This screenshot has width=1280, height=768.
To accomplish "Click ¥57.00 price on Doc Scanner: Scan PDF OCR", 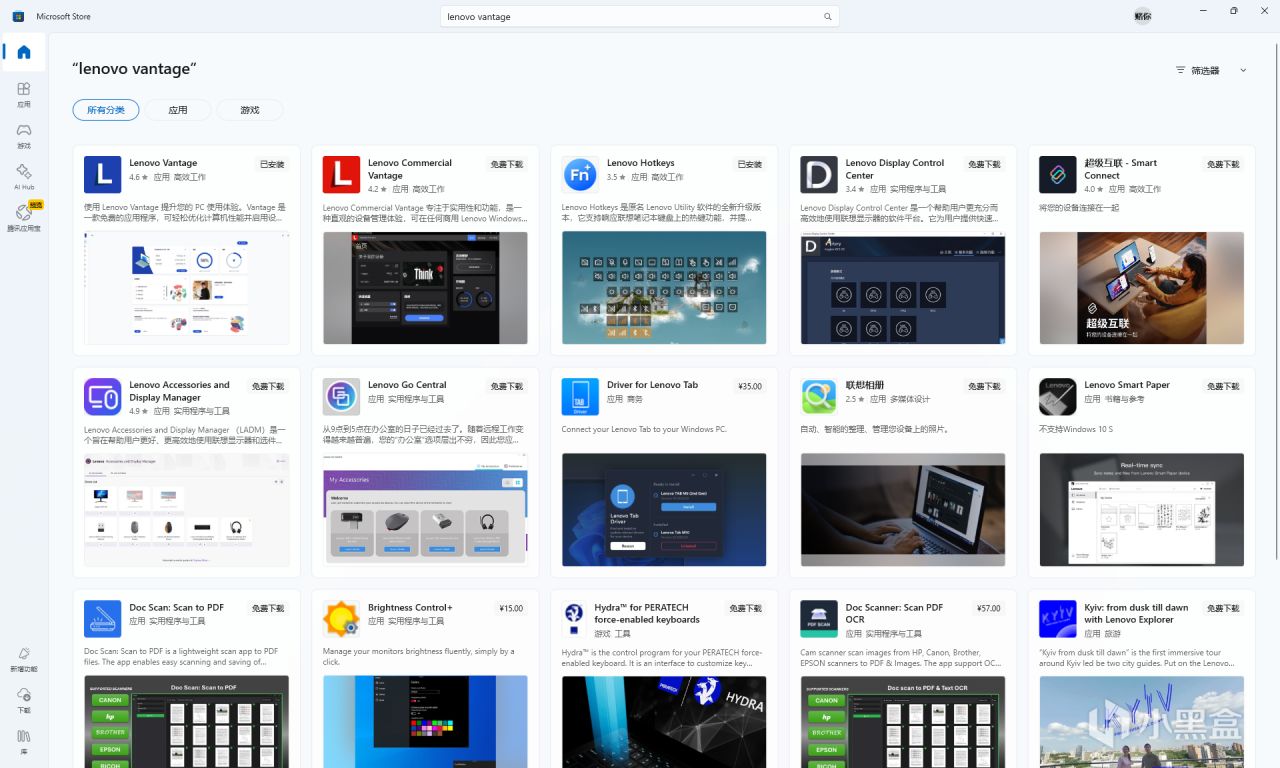I will tap(989, 608).
